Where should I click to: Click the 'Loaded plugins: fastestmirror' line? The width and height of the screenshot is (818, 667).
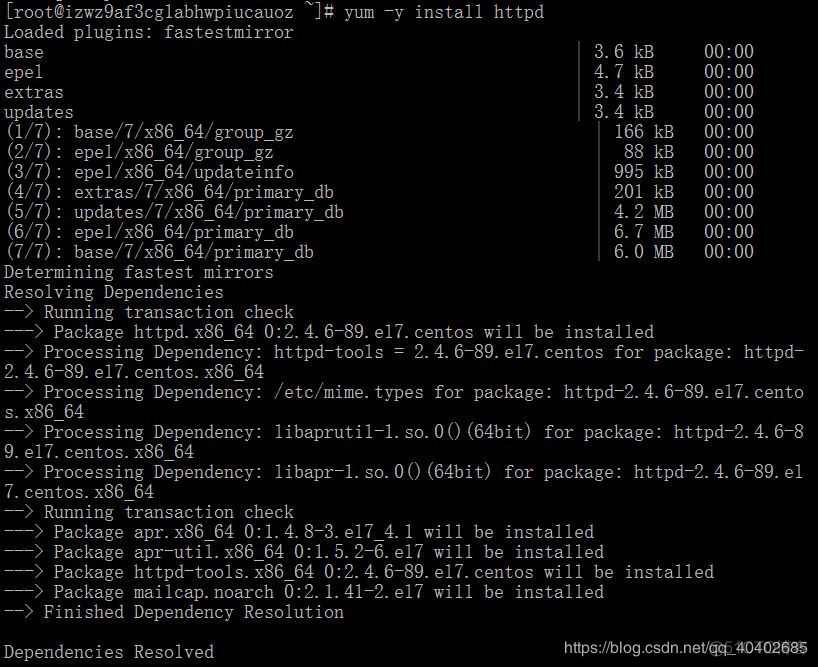149,32
